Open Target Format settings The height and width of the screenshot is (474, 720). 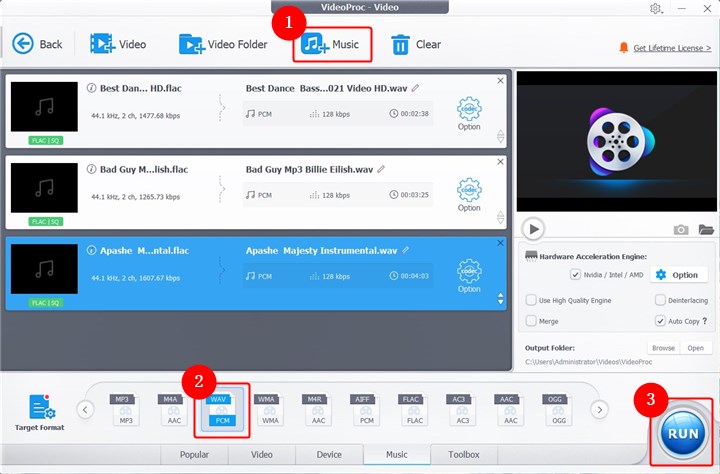tap(40, 412)
